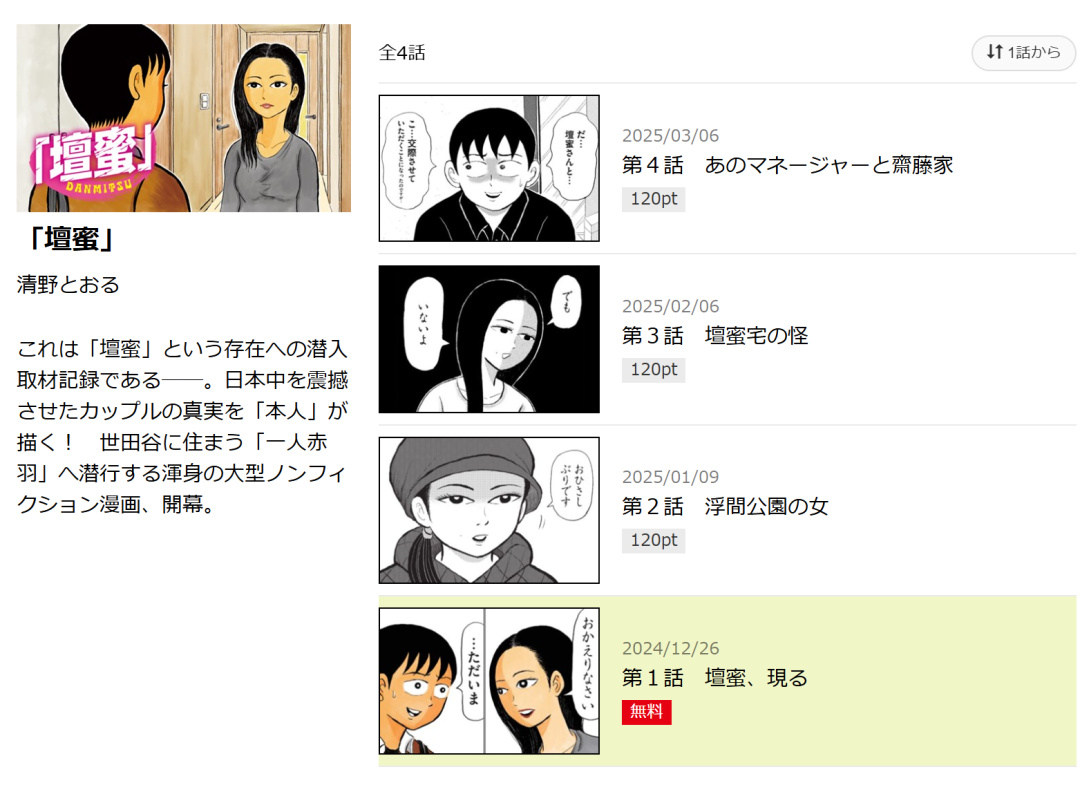Click the red 無料 badge
The width and height of the screenshot is (1080, 794).
(x=646, y=712)
